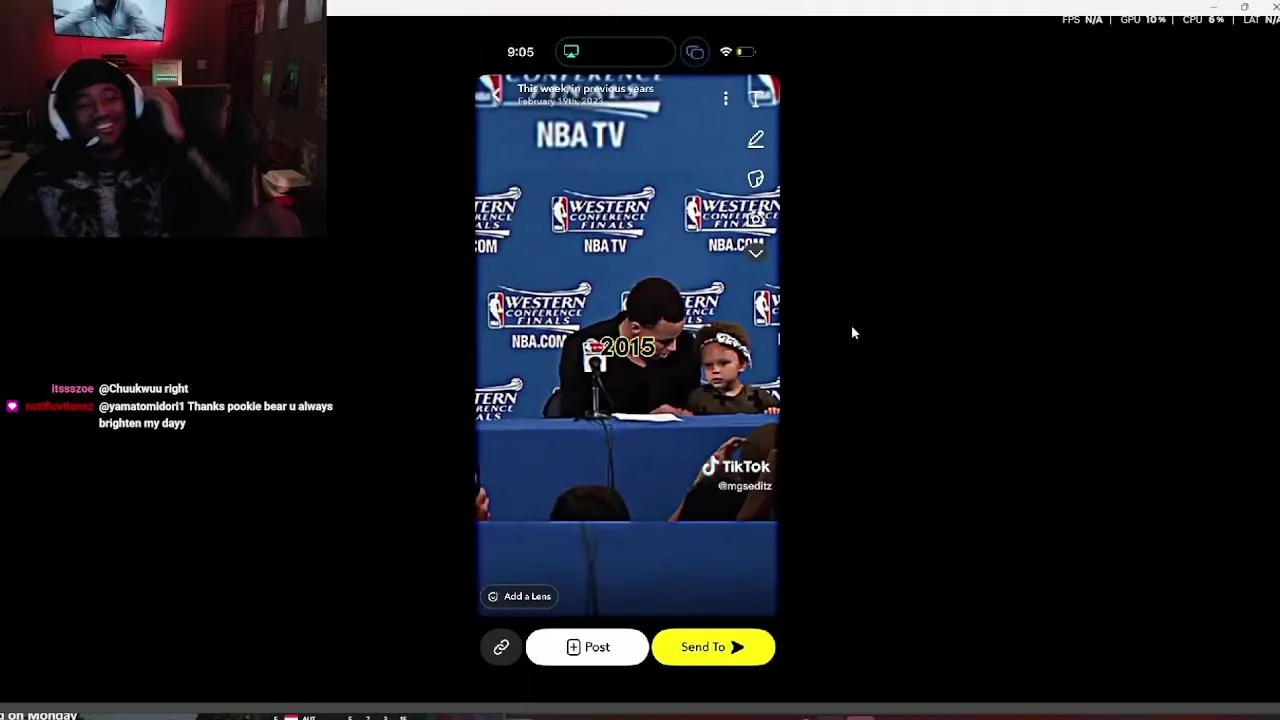This screenshot has height=720, width=1280.
Task: Click the heart badge beside the chat username
Action: tap(12, 407)
